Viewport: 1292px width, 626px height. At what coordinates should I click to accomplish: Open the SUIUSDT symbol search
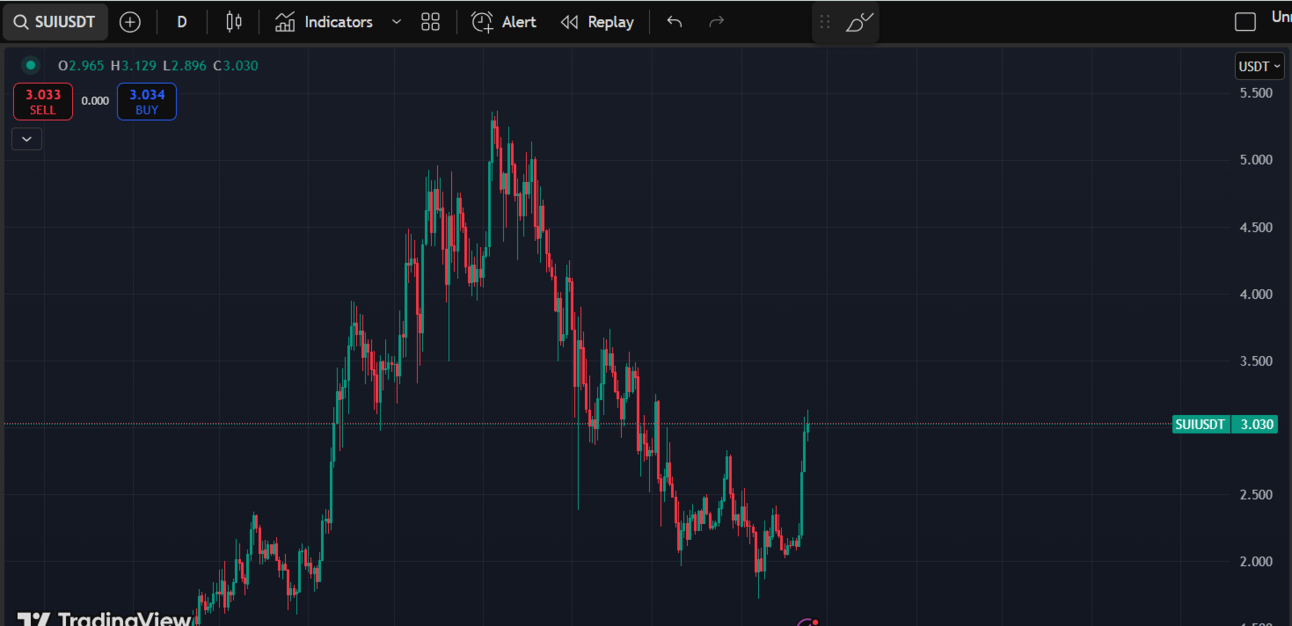(55, 22)
